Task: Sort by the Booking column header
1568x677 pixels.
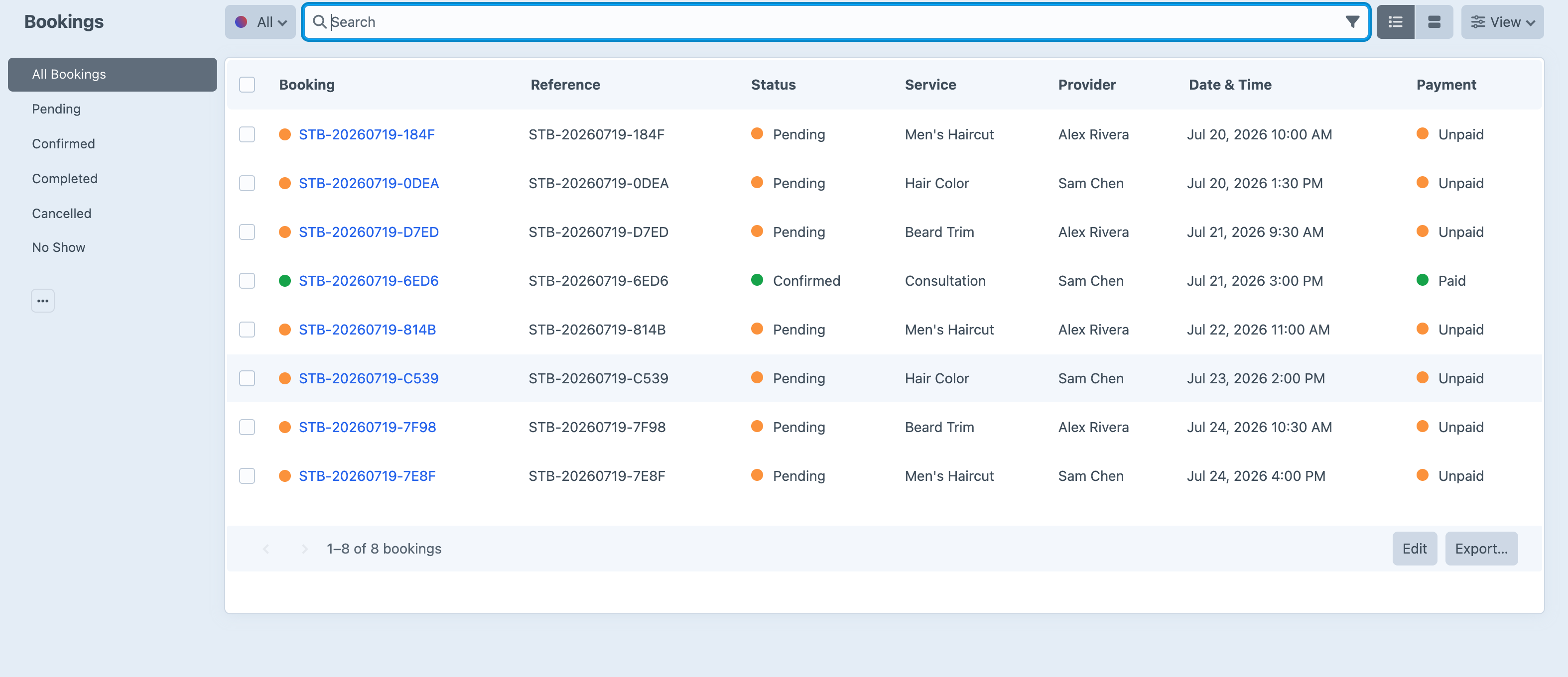Action: (x=307, y=85)
